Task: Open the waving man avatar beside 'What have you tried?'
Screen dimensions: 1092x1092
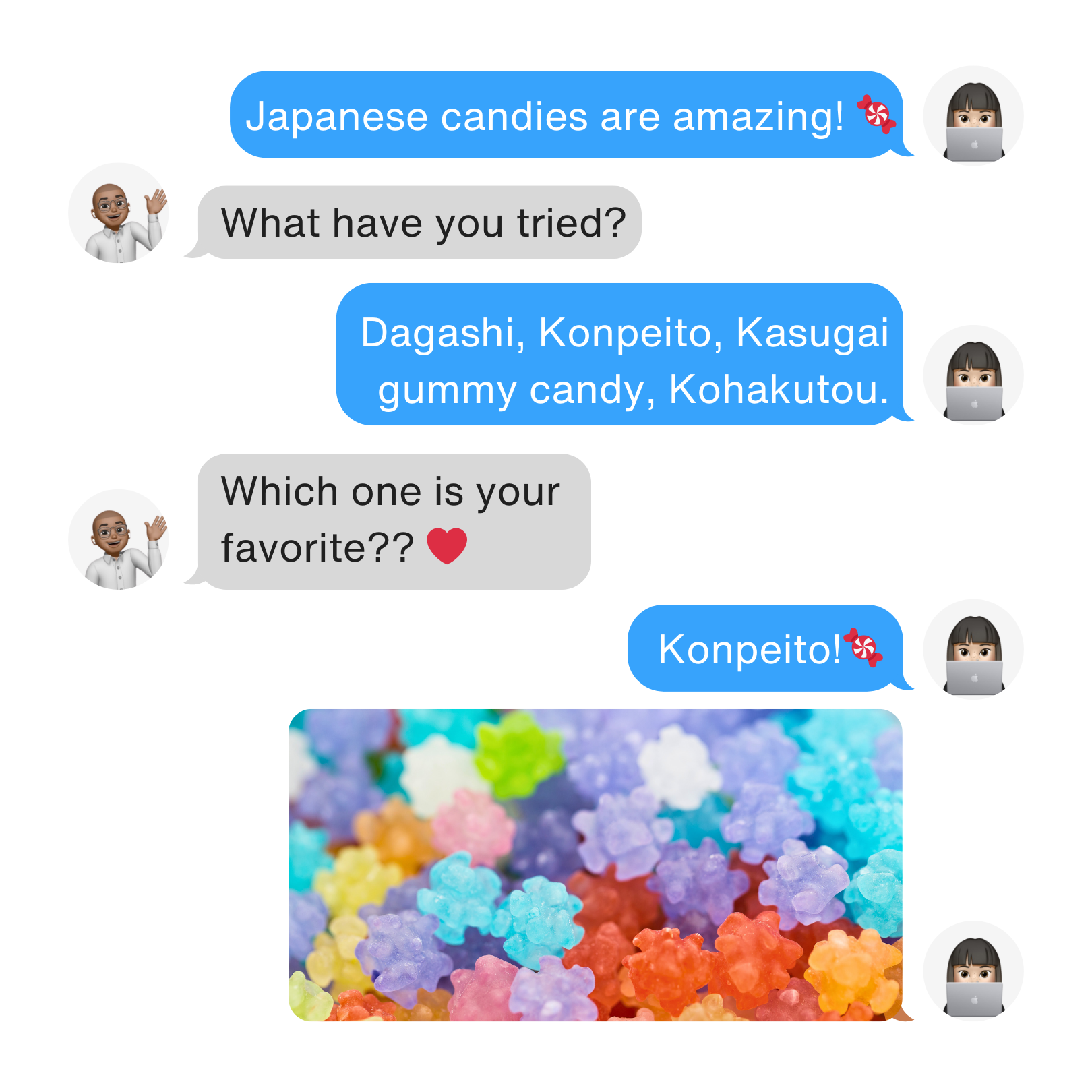Action: pos(119,213)
